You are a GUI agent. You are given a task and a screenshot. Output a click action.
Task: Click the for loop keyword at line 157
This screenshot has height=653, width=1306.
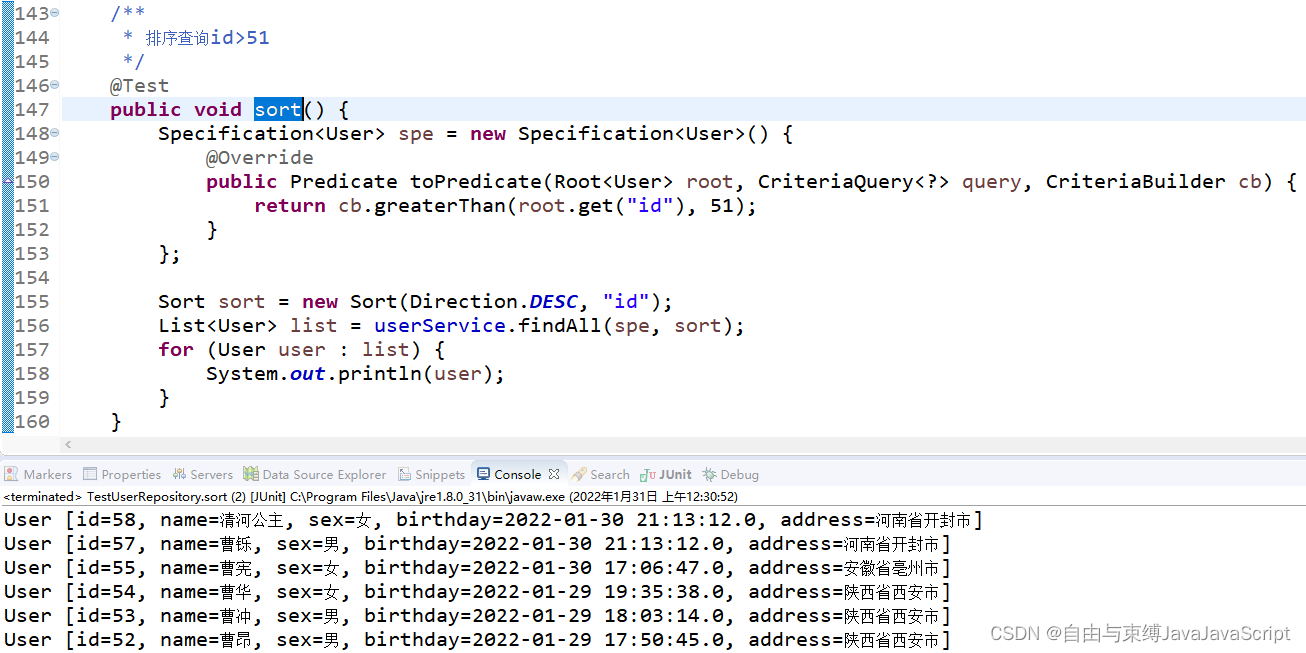click(176, 349)
